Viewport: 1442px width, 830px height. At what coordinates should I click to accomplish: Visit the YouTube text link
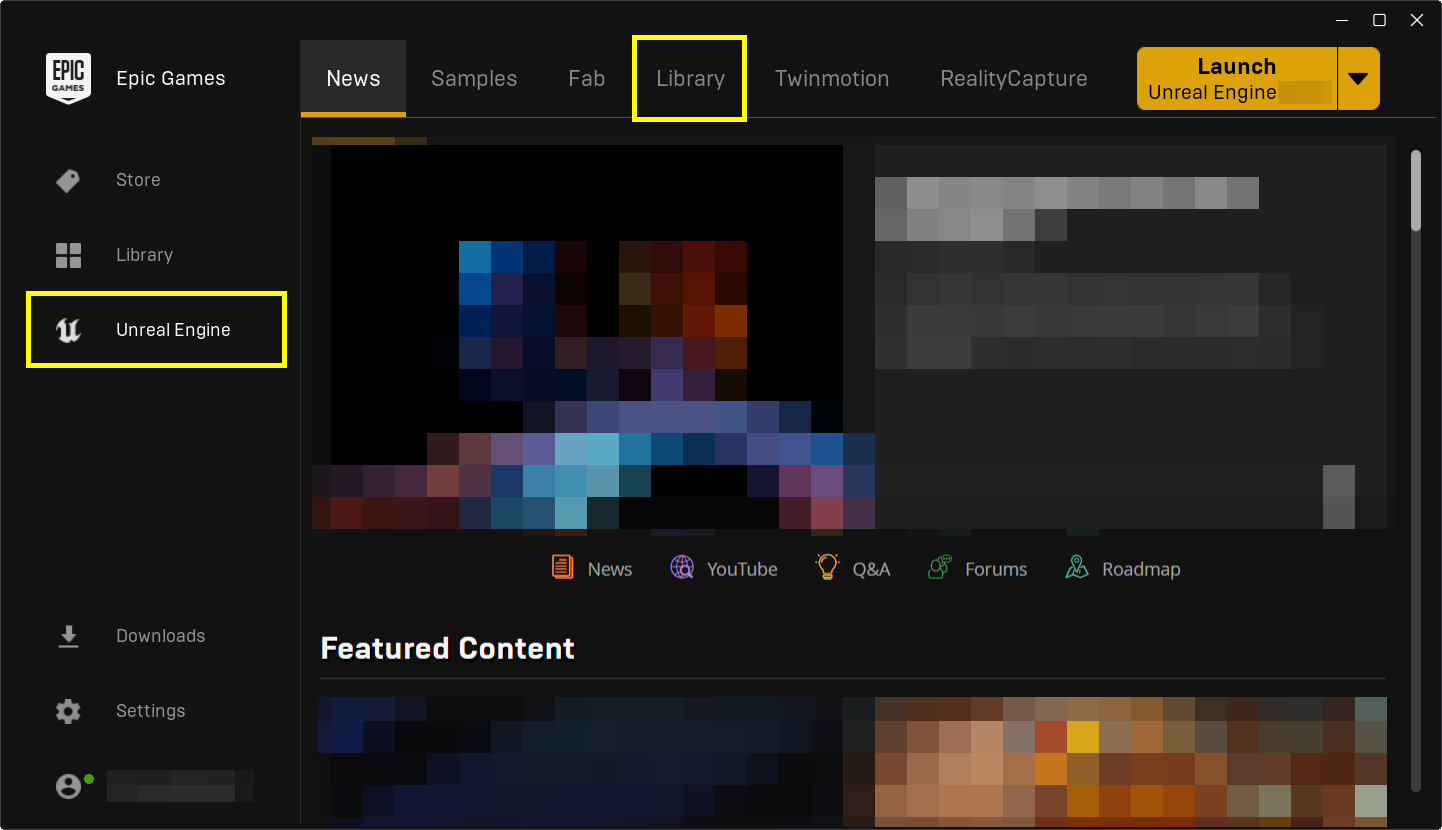[742, 569]
